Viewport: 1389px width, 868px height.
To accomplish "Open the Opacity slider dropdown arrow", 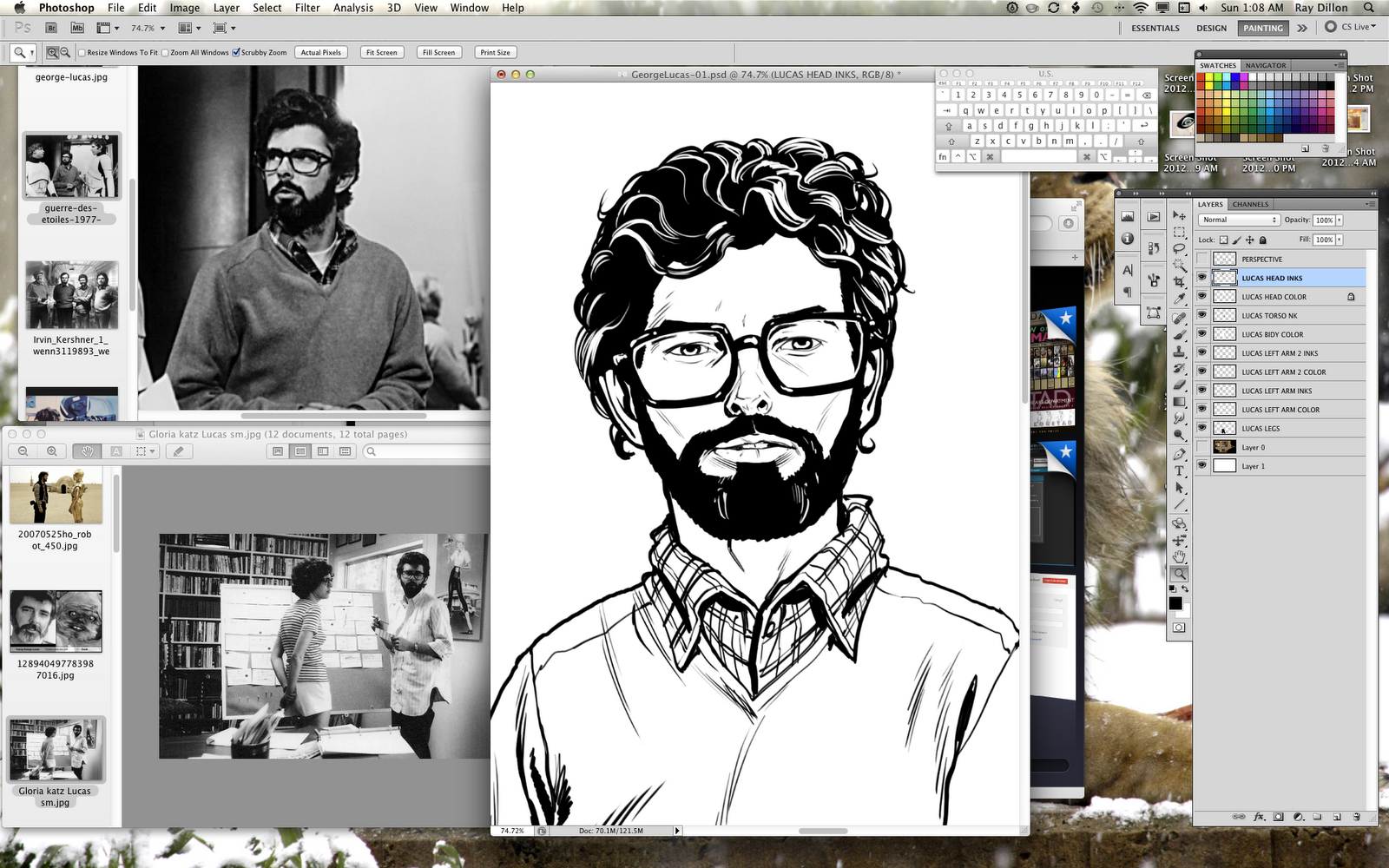I will [1340, 220].
